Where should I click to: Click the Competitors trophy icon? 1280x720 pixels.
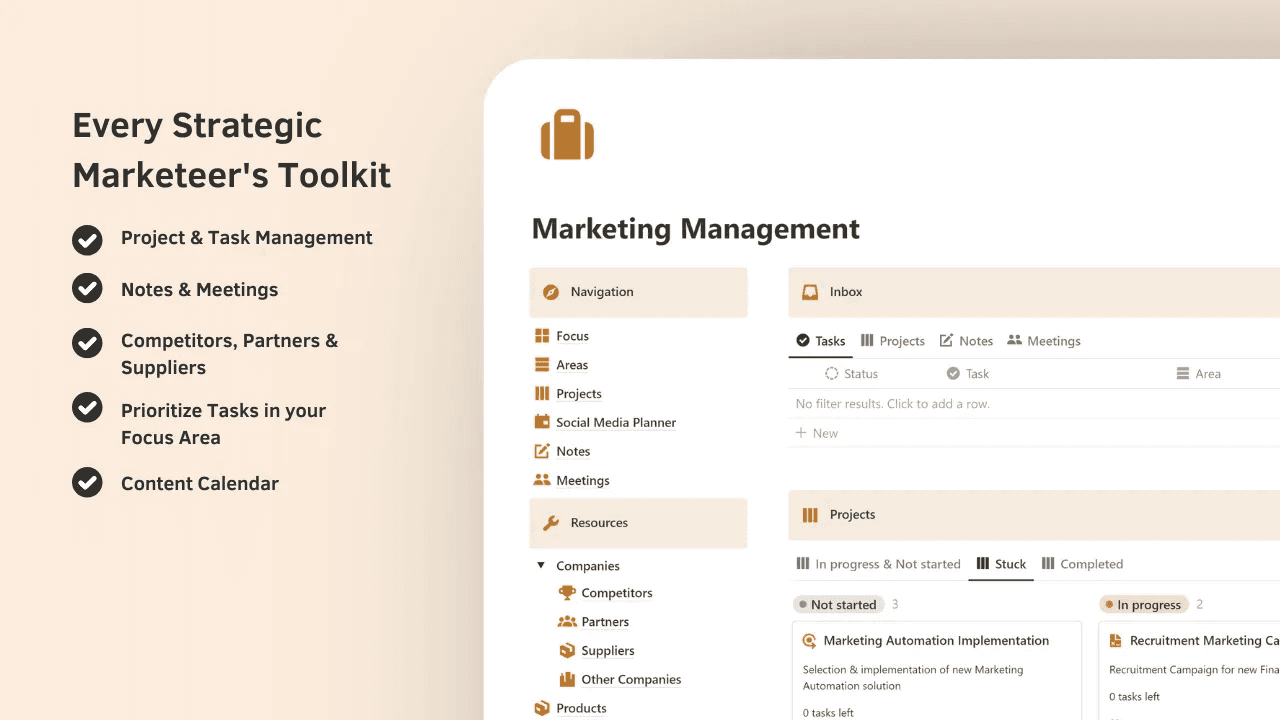pos(567,593)
